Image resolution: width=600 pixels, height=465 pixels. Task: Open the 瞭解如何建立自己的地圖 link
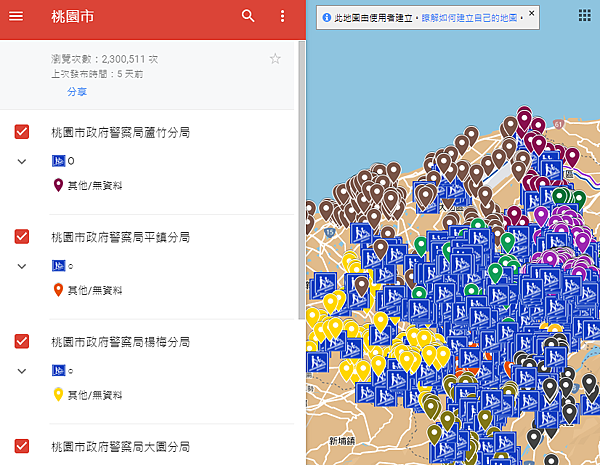(x=469, y=18)
